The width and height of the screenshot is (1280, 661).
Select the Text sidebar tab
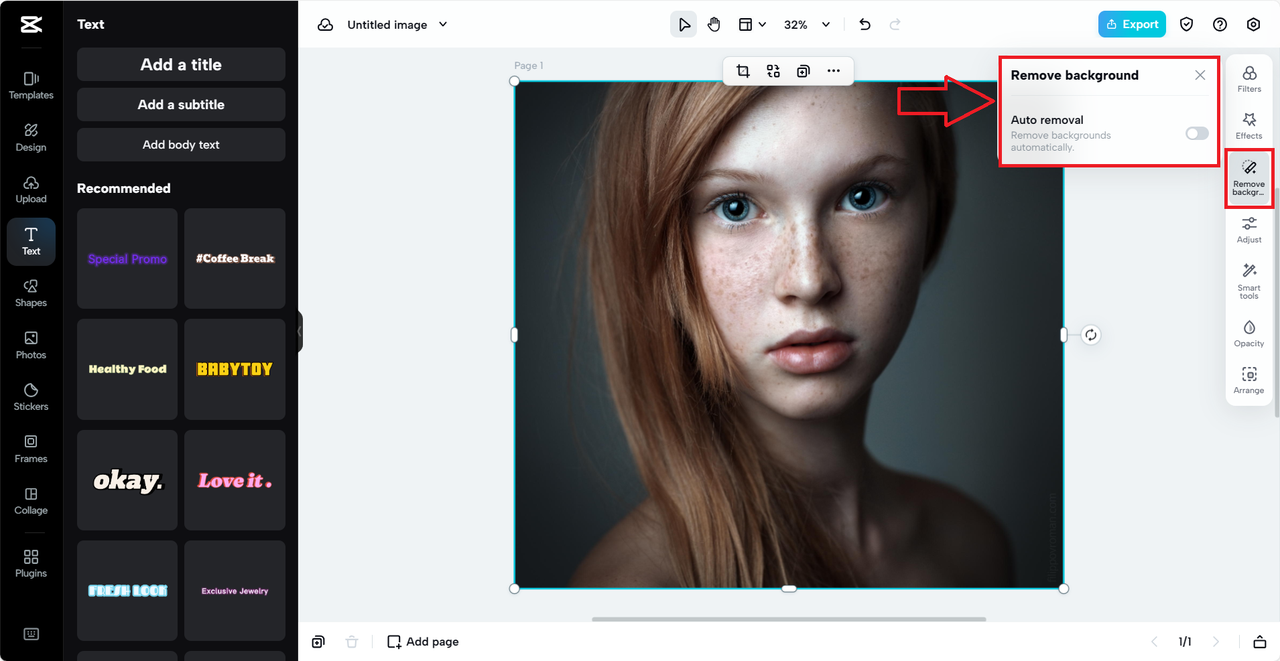pos(31,241)
